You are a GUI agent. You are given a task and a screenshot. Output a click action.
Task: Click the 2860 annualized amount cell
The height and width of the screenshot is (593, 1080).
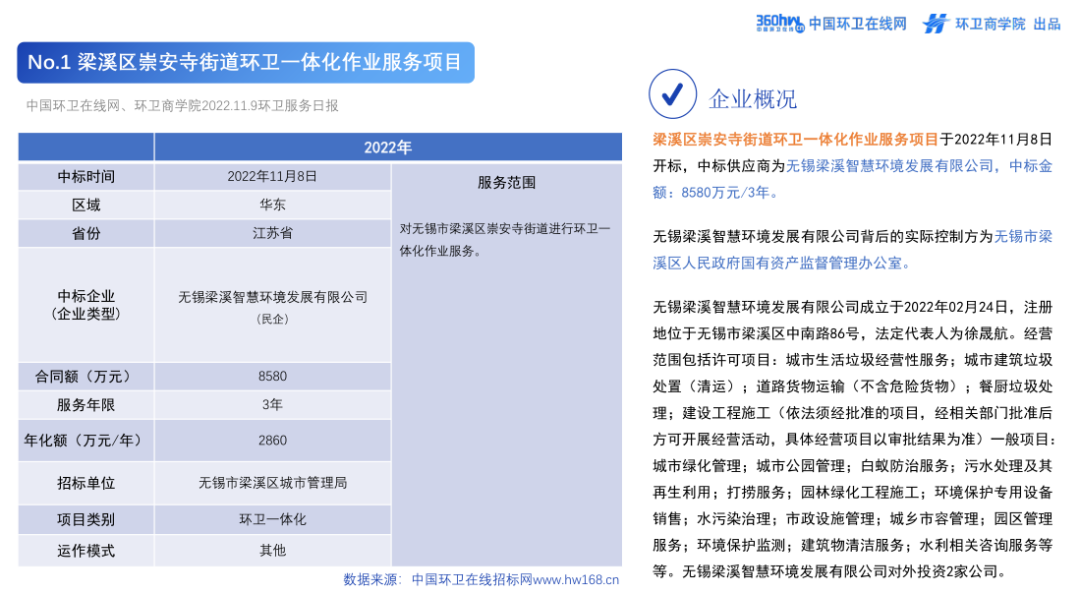tap(272, 440)
